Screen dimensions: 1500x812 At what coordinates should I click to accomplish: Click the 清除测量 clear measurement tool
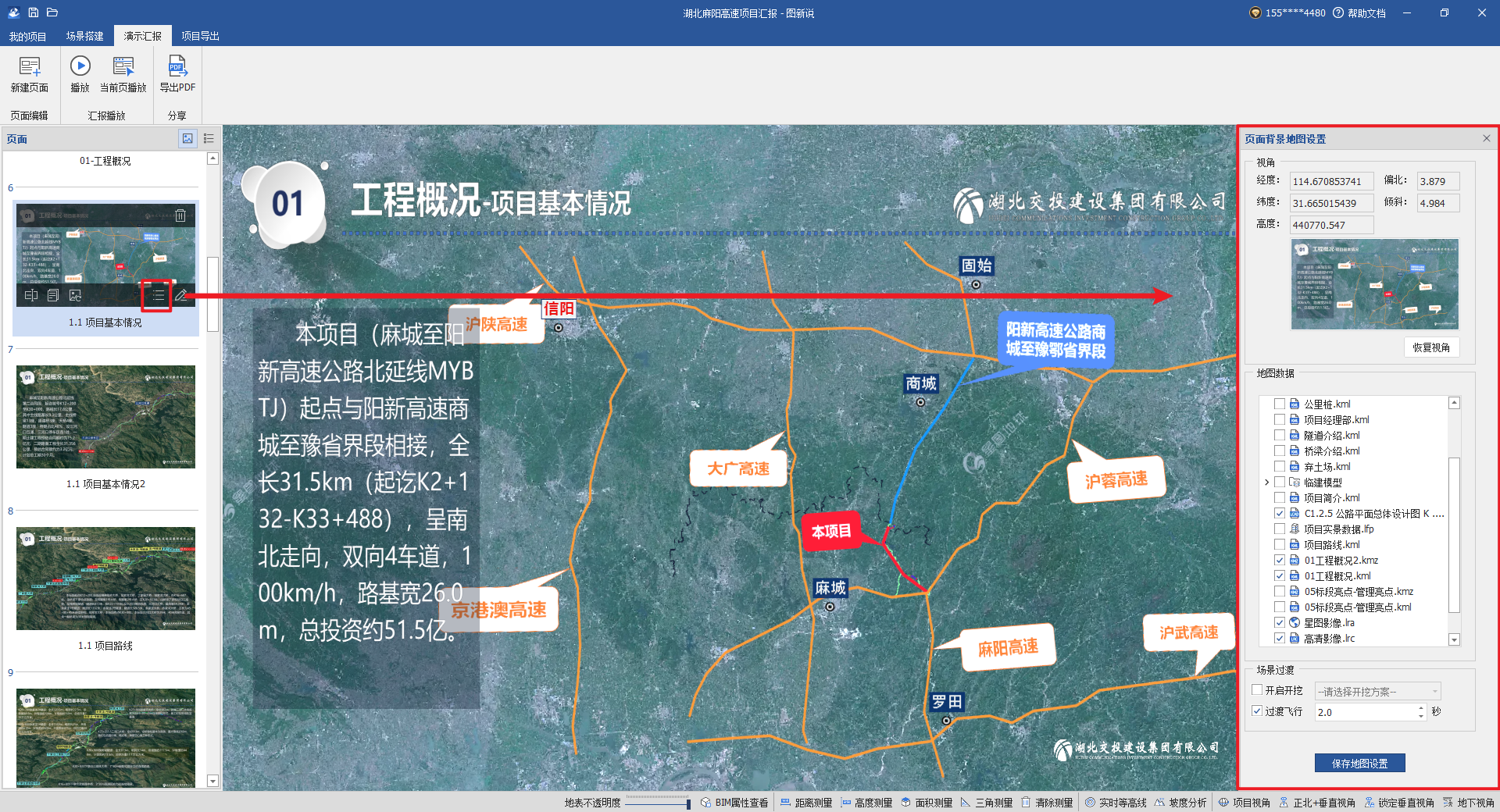pyautogui.click(x=1047, y=803)
